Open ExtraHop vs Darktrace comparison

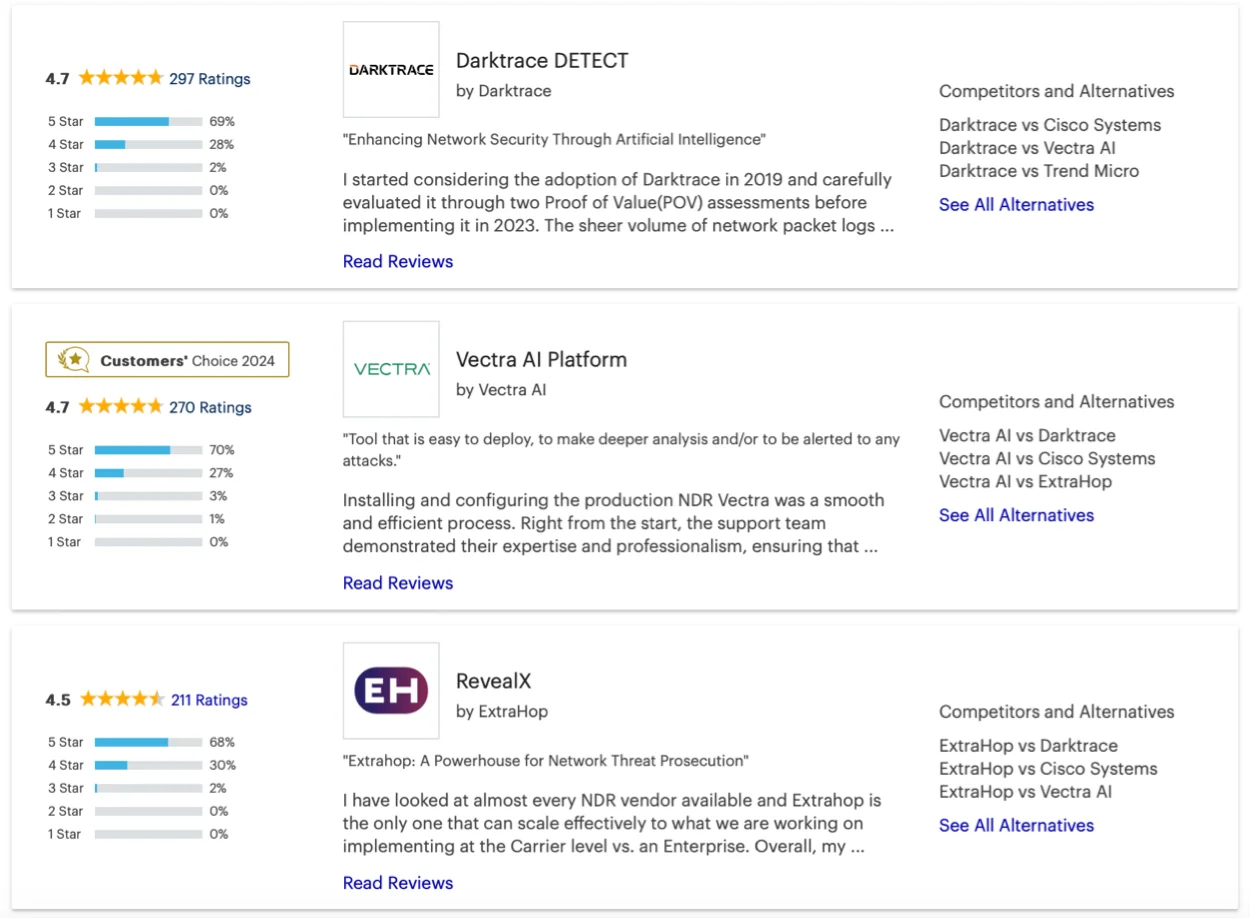coord(1028,746)
